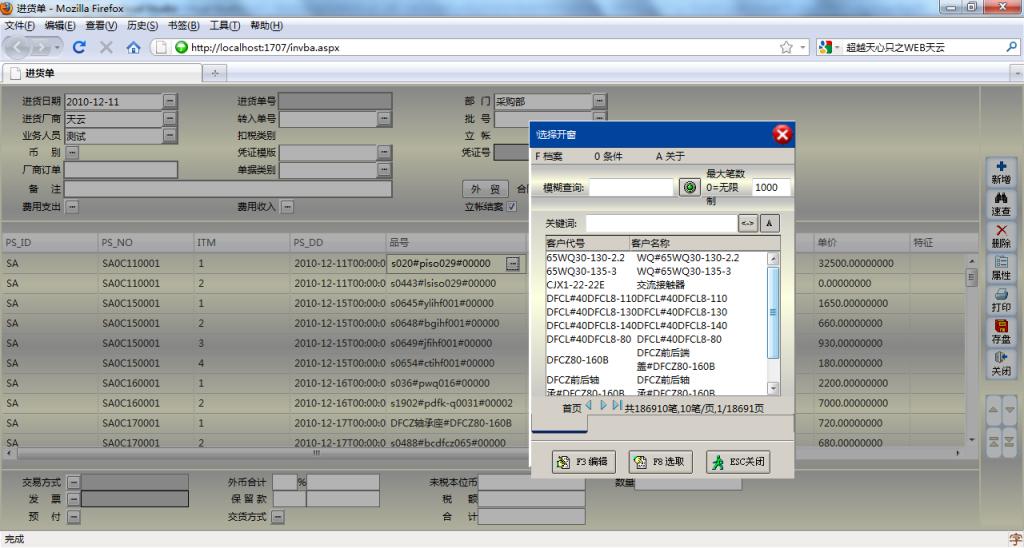1024x548 pixels.
Task: Close the 选择开窗 dialog with red X
Action: point(782,135)
